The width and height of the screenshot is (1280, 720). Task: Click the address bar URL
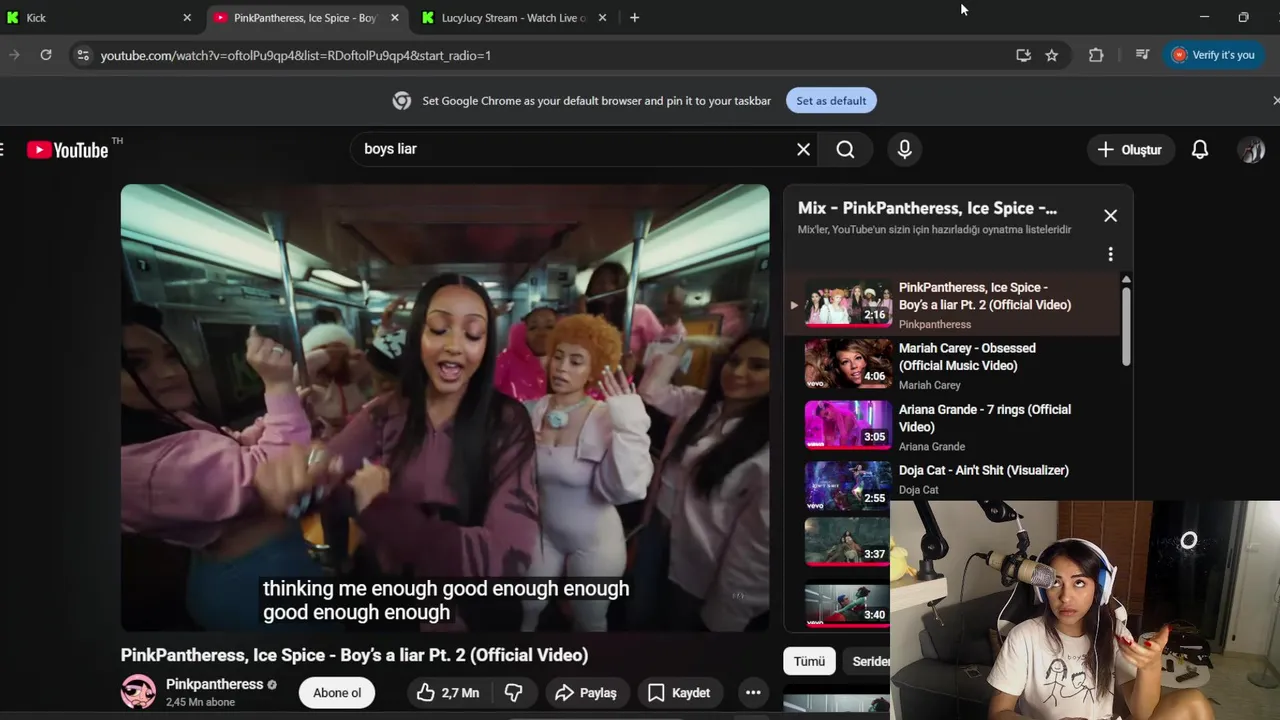(296, 55)
